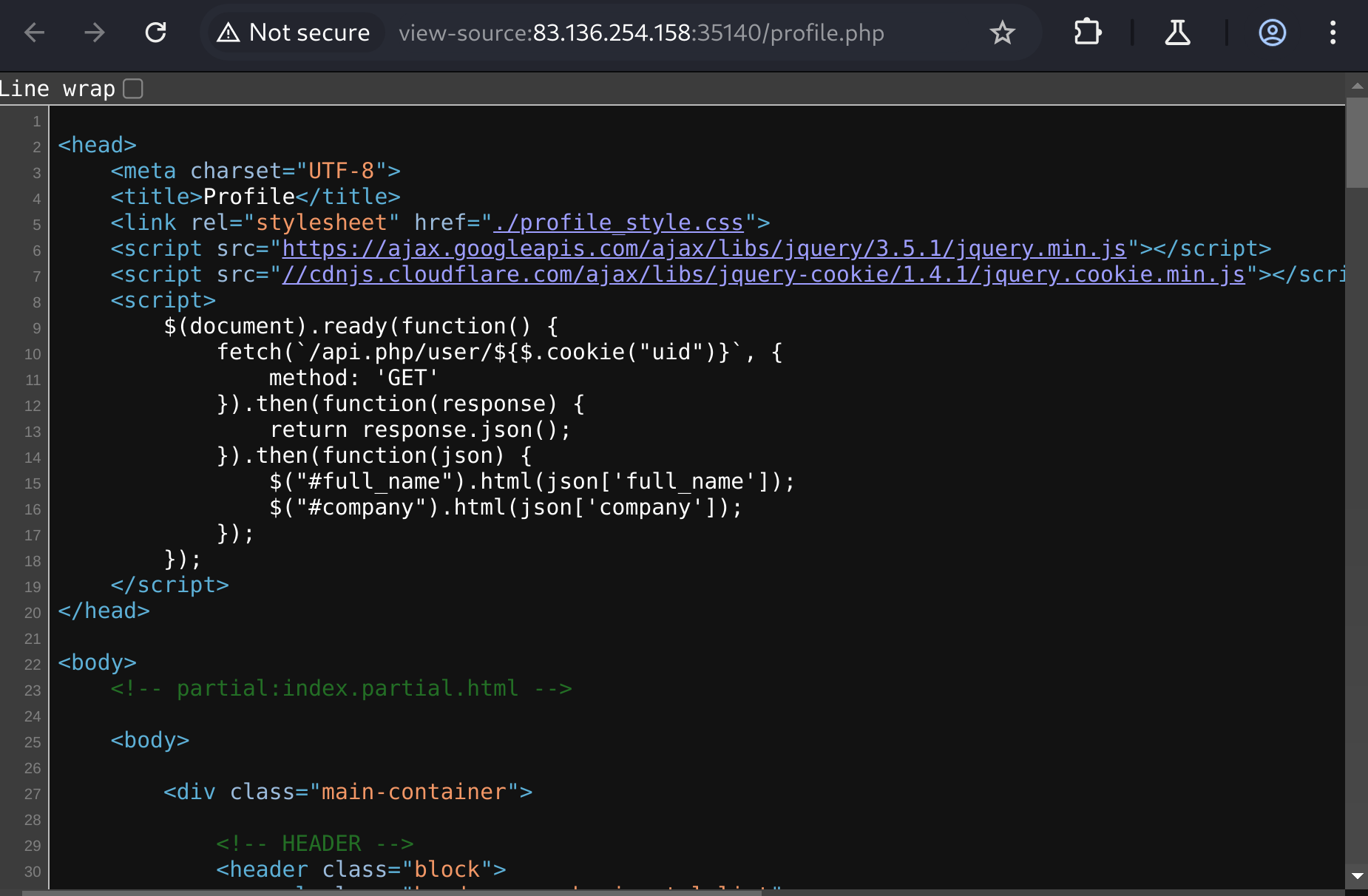Open the jquery.min.js googleapis link

[x=704, y=248]
